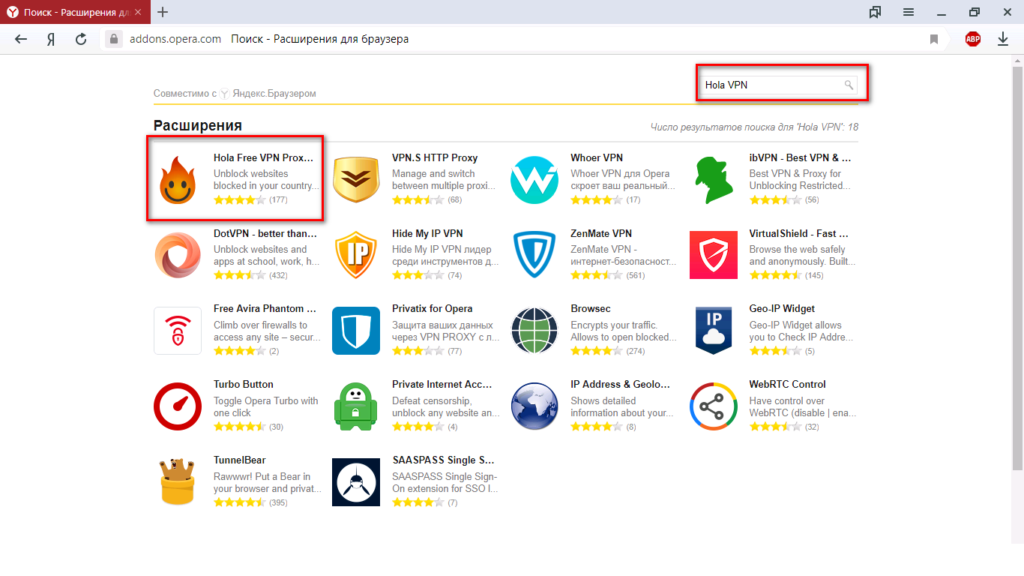Open the SAASPASS Single S... title link
Viewport: 1024px width, 576px height.
coord(443,460)
